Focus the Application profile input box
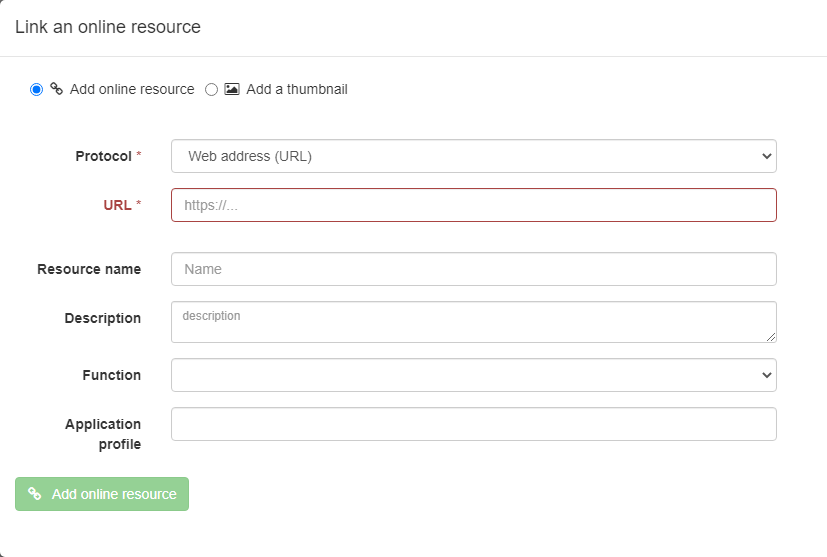 click(x=474, y=424)
